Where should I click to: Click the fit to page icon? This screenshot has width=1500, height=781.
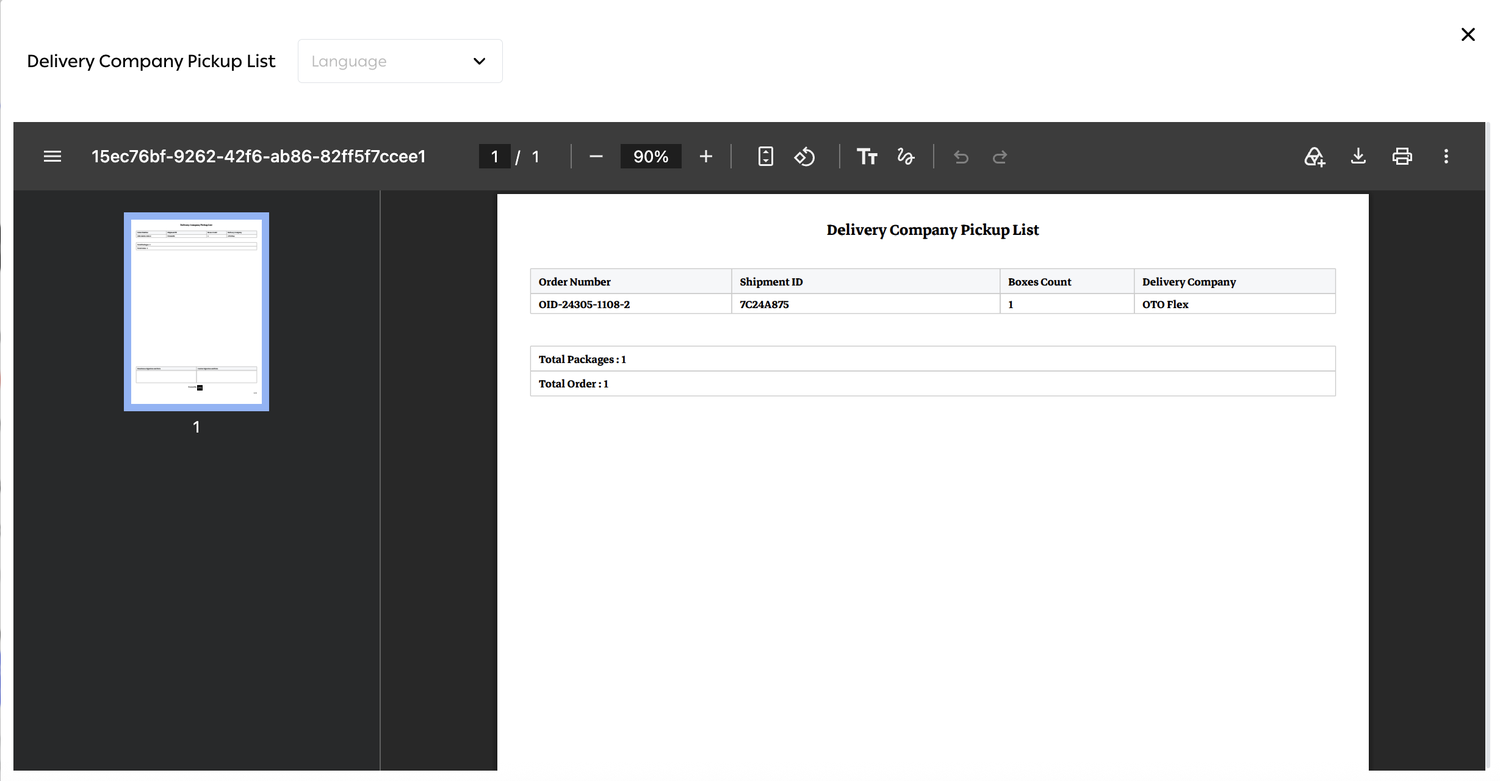[x=765, y=156]
